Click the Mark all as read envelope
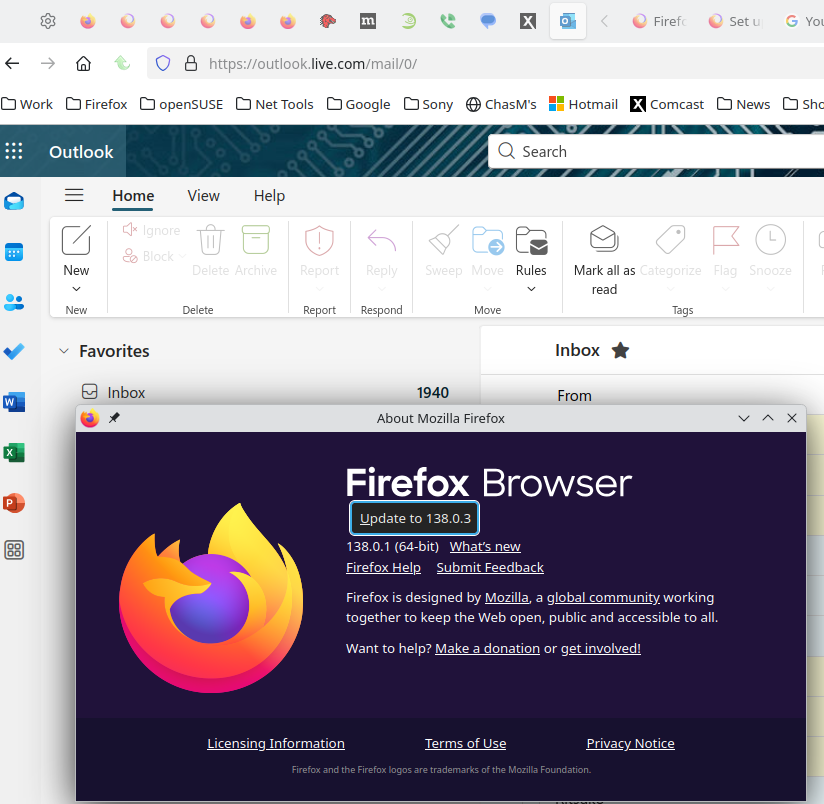824x804 pixels. click(x=604, y=239)
